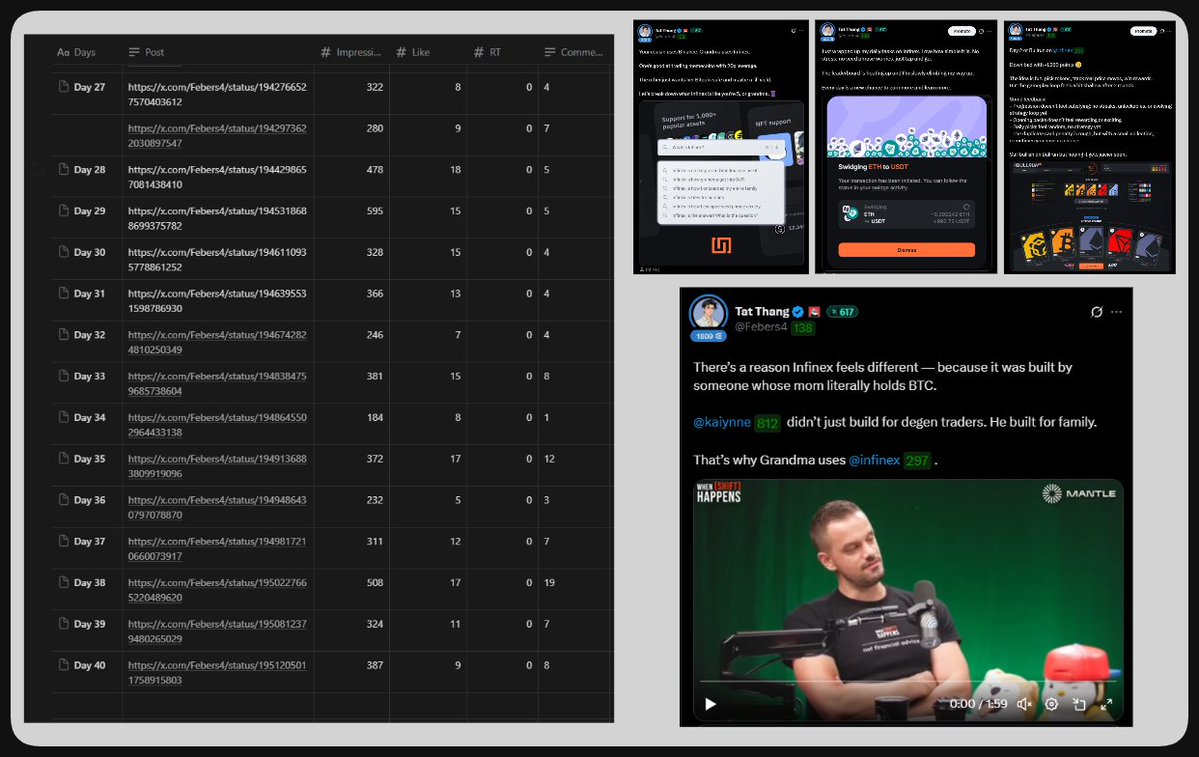Open the RT column header menu
Screen dimensions: 1199x757
[x=487, y=52]
